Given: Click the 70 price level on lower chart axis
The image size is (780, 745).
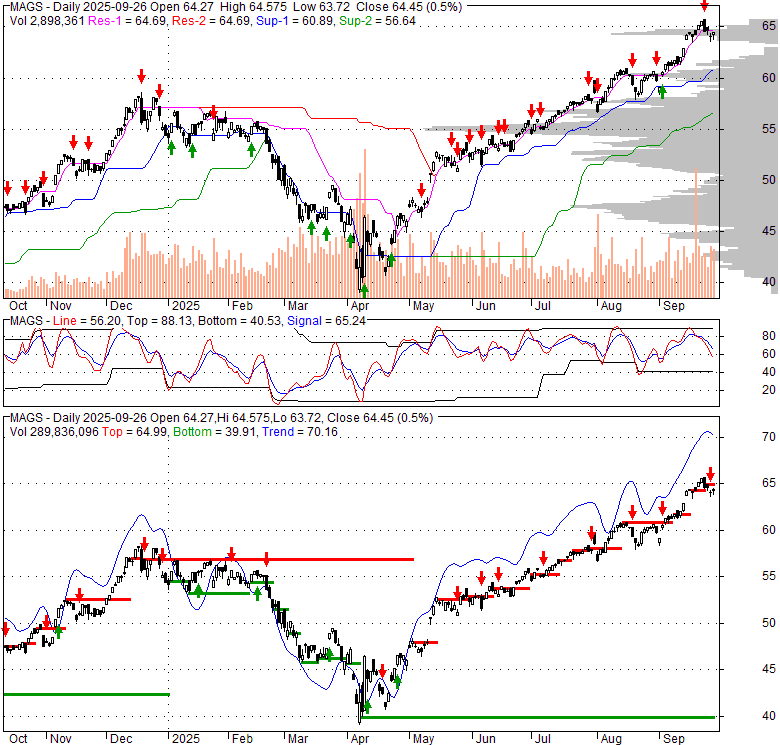Looking at the screenshot, I should pyautogui.click(x=769, y=437).
